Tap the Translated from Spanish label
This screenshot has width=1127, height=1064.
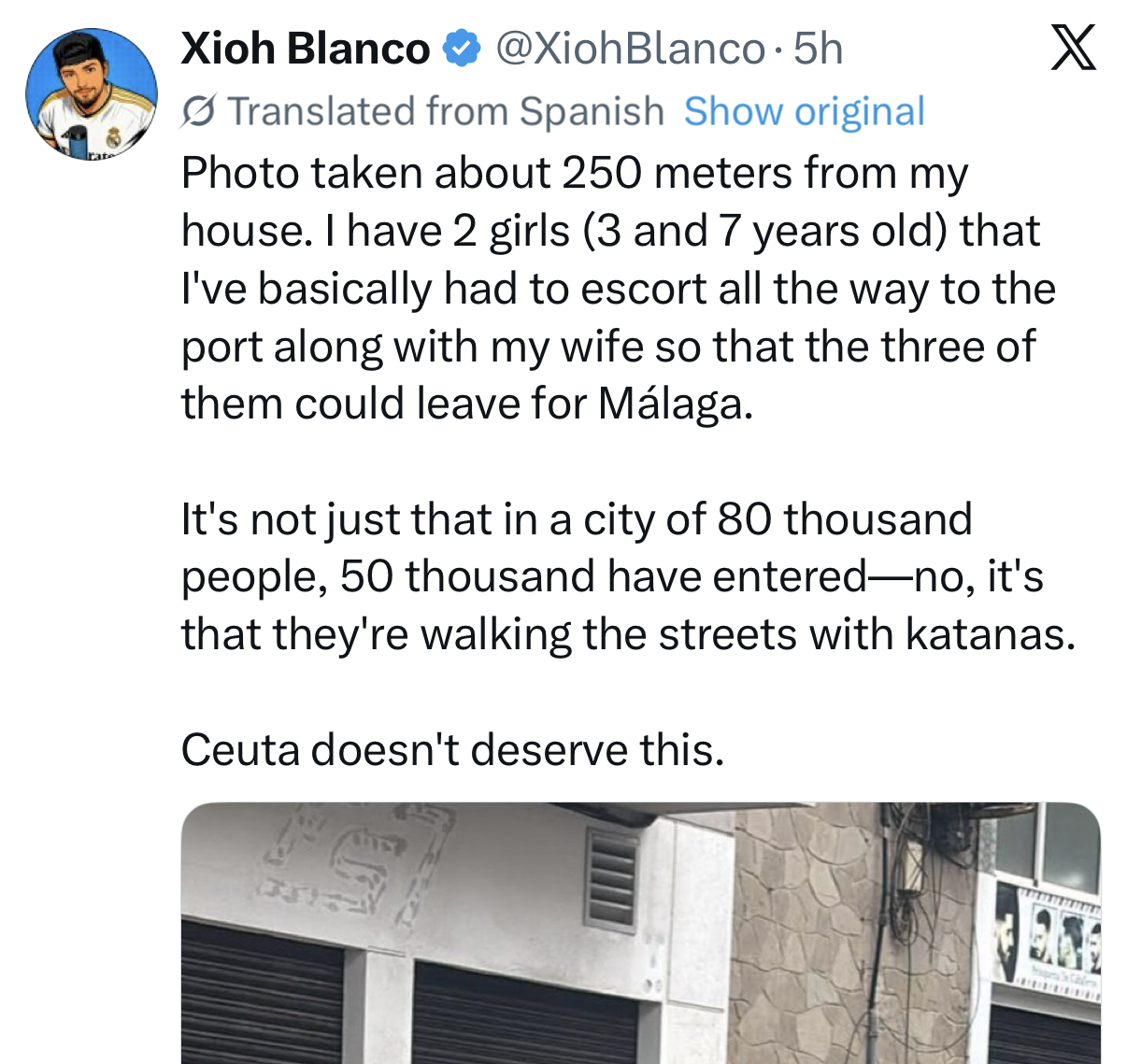pyautogui.click(x=446, y=111)
